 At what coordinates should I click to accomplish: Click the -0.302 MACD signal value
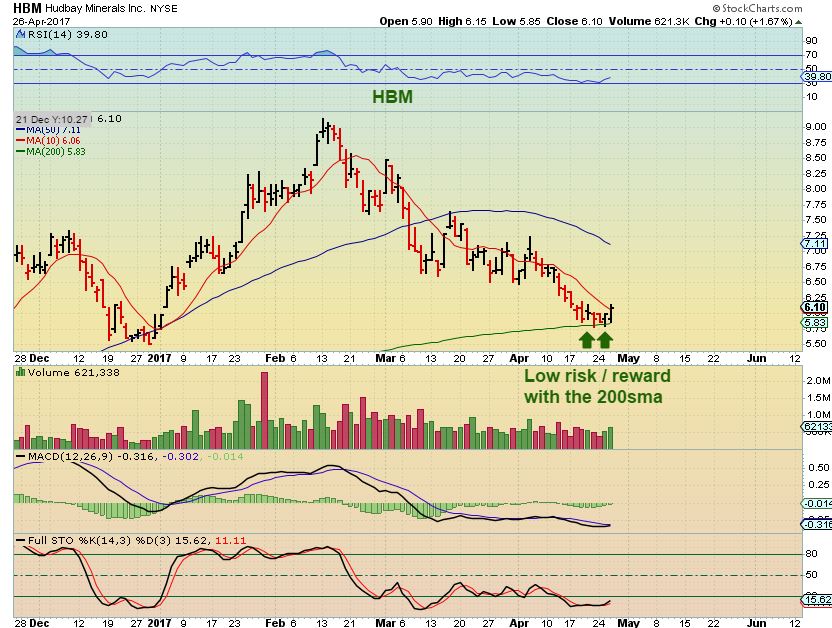click(180, 456)
